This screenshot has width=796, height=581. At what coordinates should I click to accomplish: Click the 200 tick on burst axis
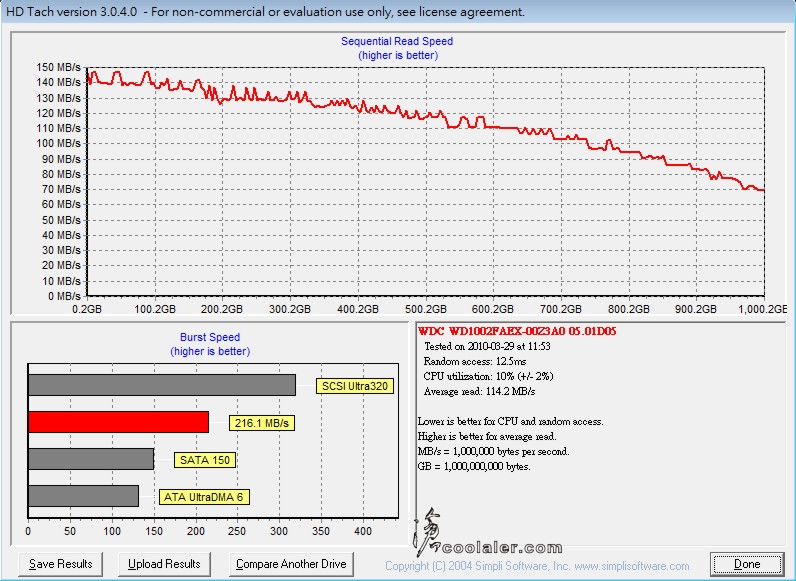point(195,531)
